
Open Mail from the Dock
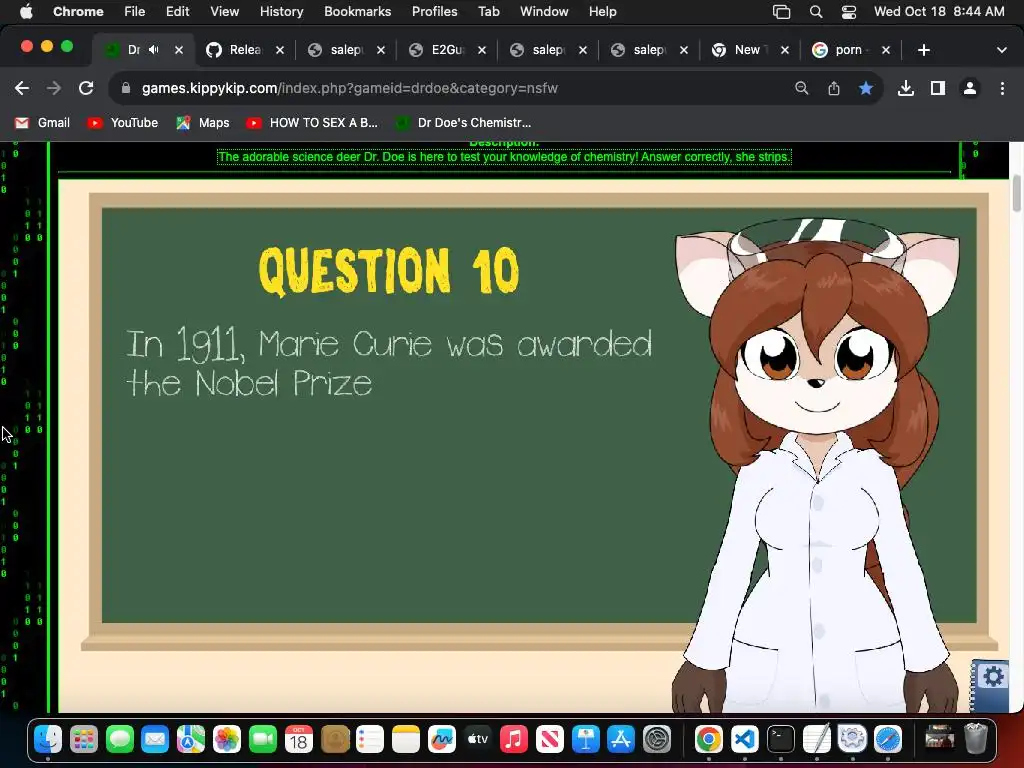point(155,739)
